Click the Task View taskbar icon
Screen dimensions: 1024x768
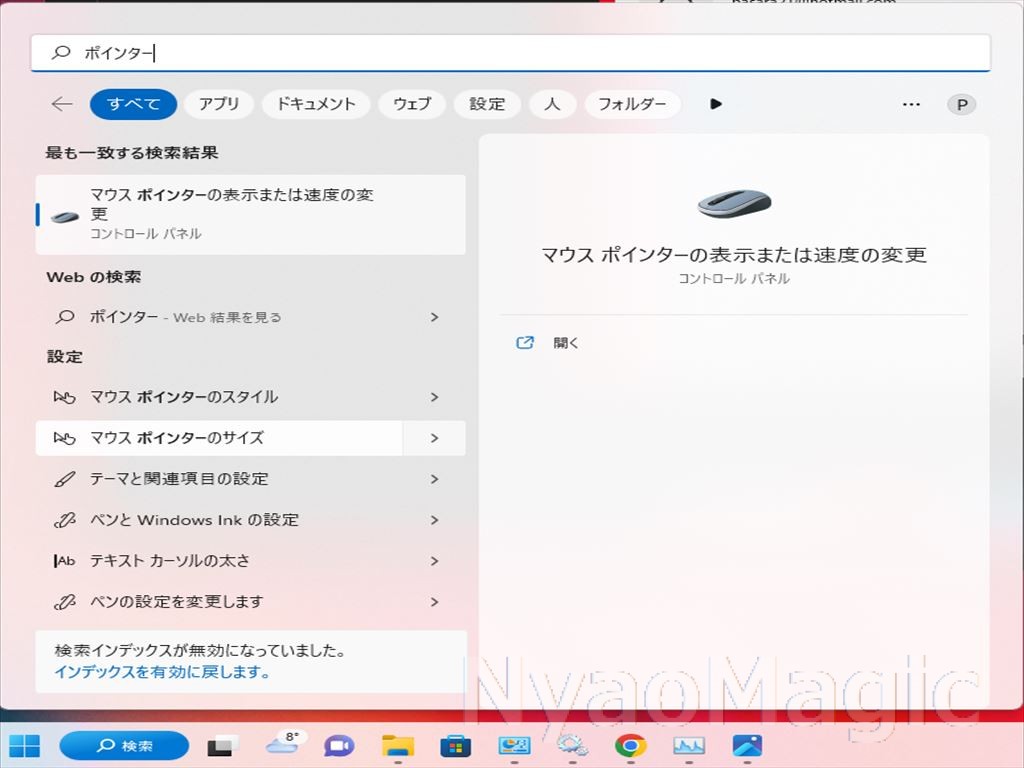223,745
